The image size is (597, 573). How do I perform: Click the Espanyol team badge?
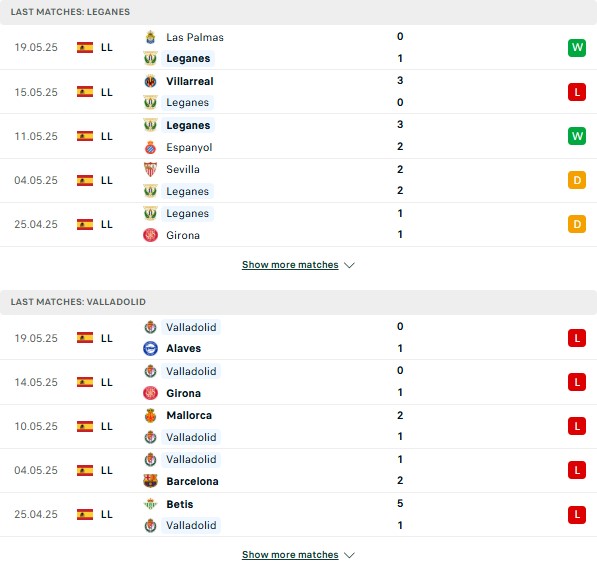150,147
